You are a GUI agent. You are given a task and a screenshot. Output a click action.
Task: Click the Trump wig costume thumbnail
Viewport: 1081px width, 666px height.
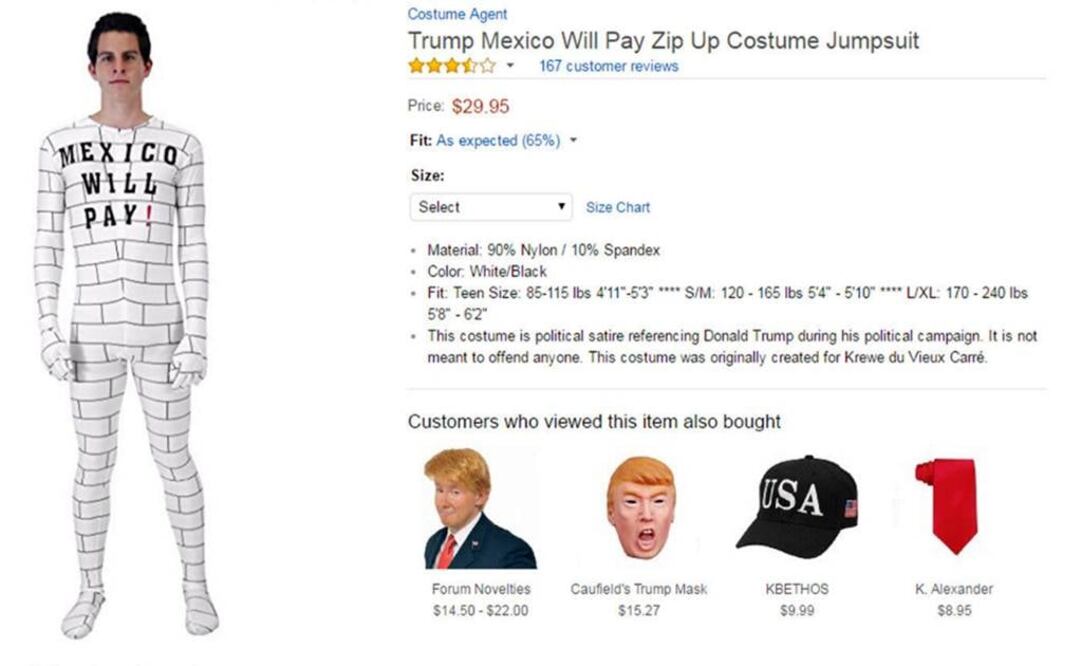coord(476,510)
